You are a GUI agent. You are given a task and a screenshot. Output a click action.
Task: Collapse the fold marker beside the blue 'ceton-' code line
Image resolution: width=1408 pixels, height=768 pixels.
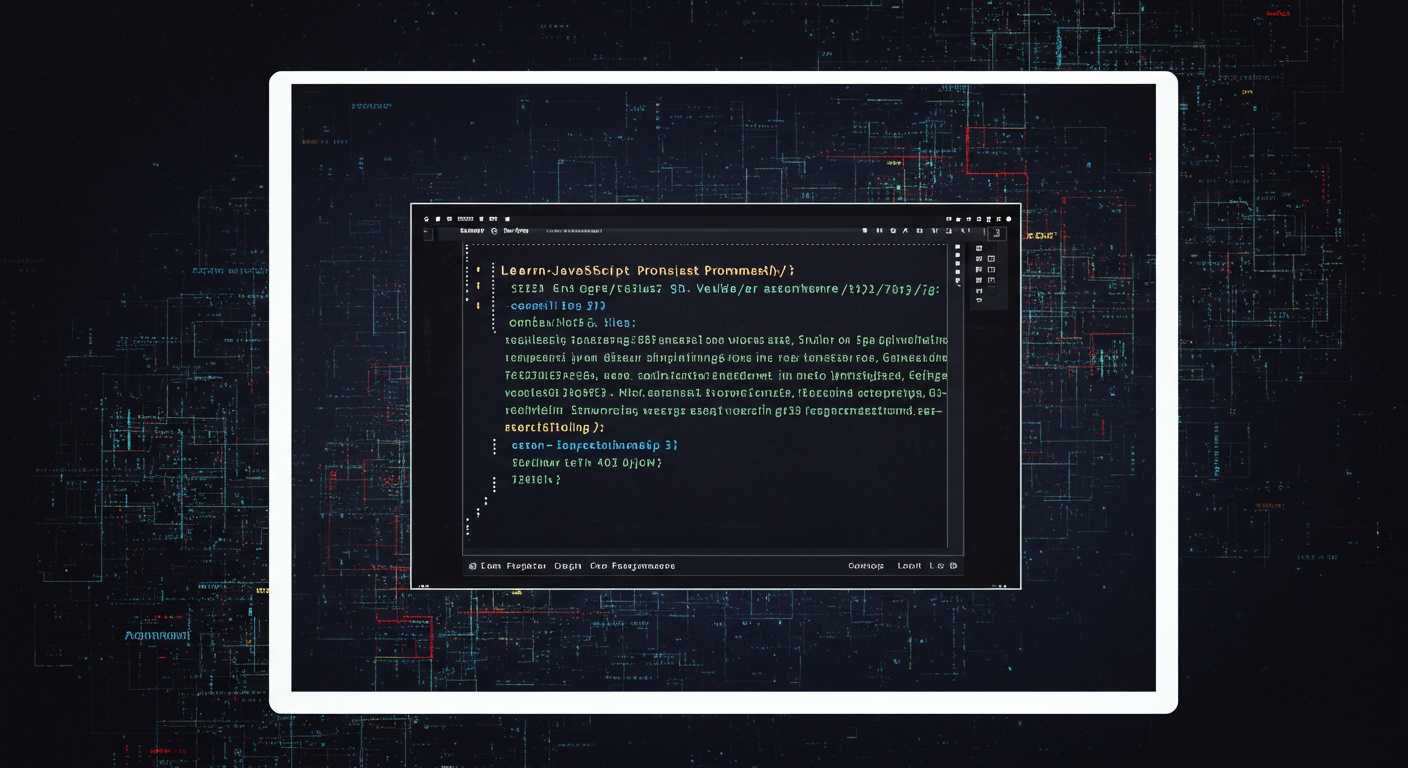[494, 445]
